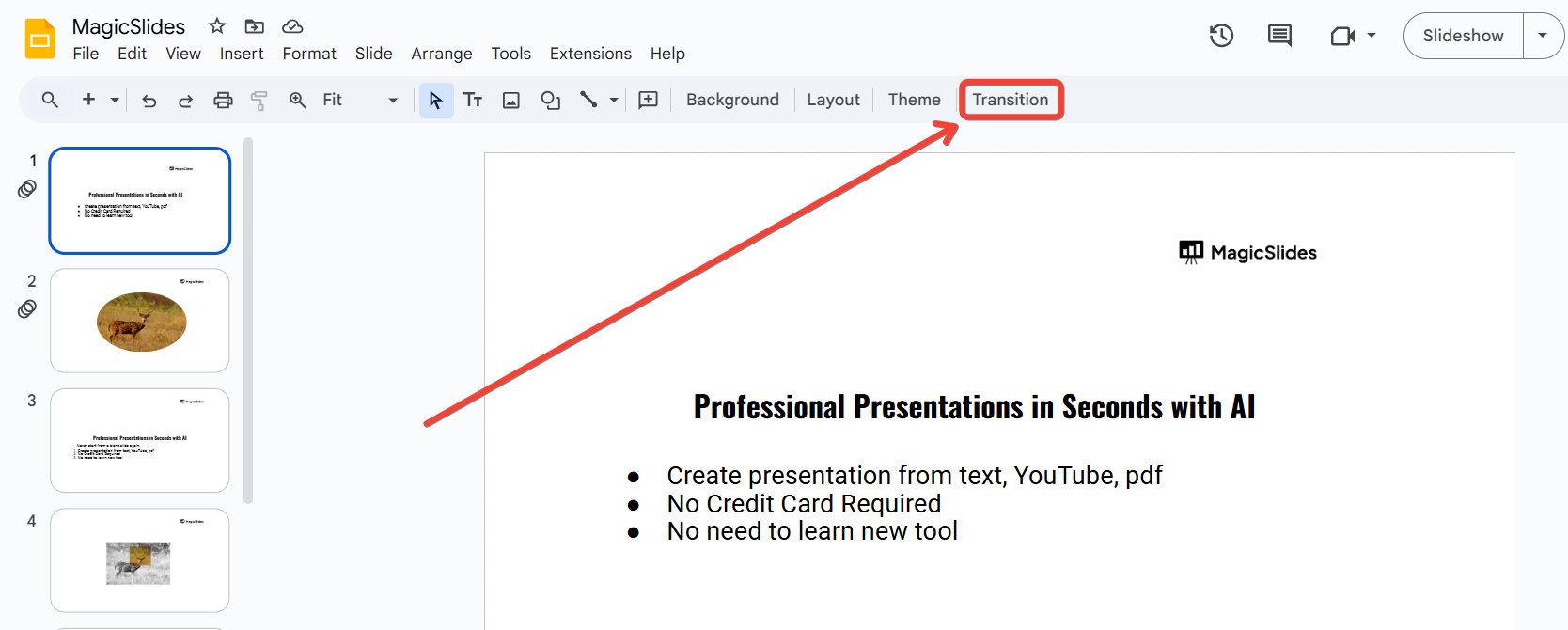
Task: Click the search menus magnifier icon
Action: pyautogui.click(x=50, y=100)
